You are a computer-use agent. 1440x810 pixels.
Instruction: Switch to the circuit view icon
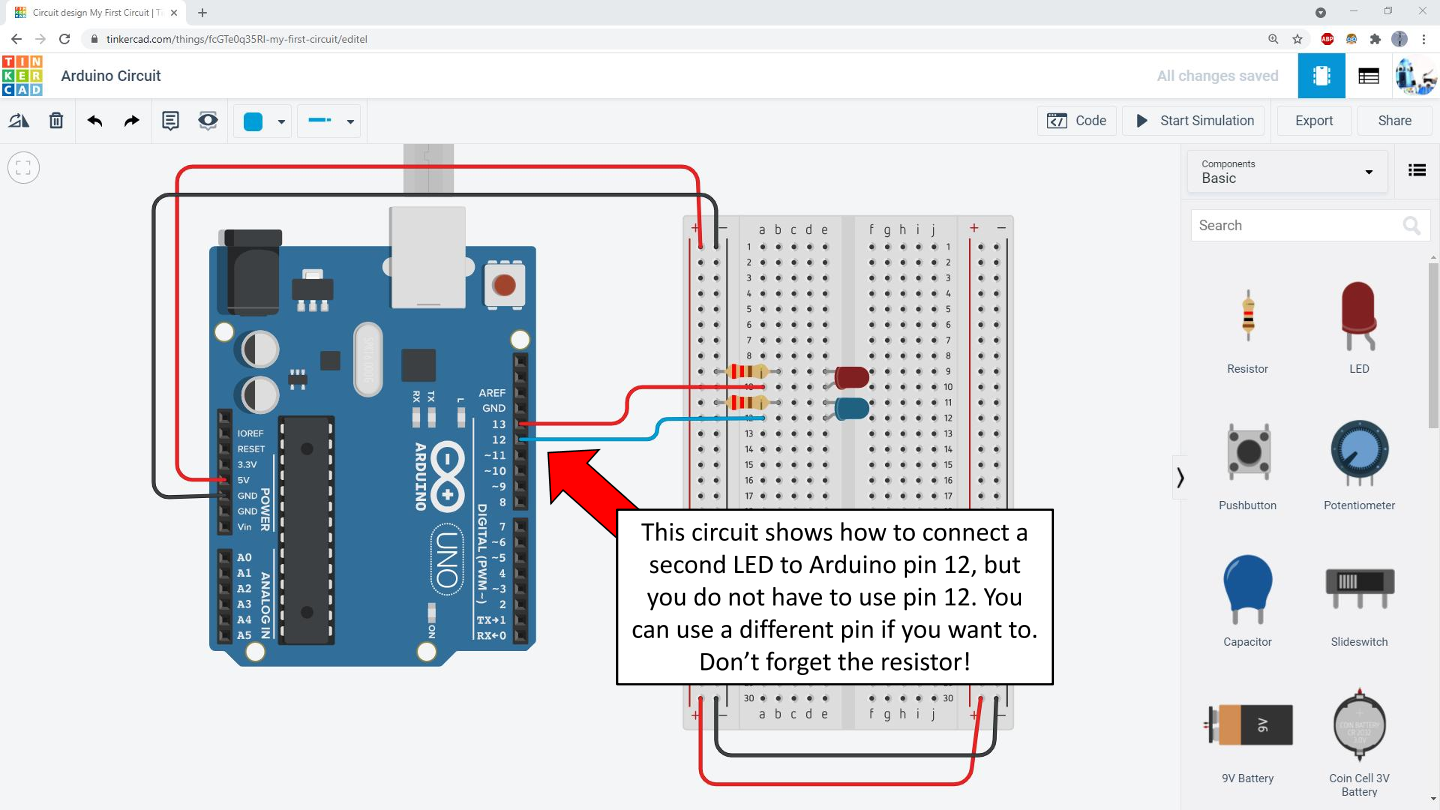coord(1321,76)
